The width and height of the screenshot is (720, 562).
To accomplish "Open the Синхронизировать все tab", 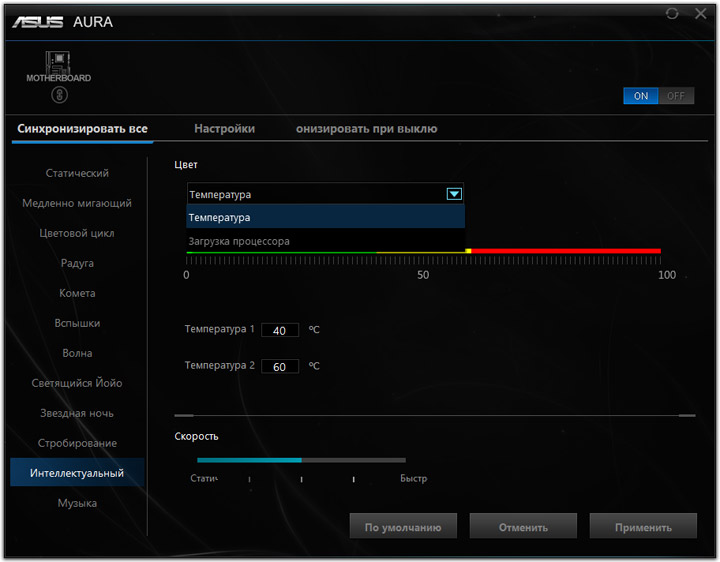I will coord(82,129).
